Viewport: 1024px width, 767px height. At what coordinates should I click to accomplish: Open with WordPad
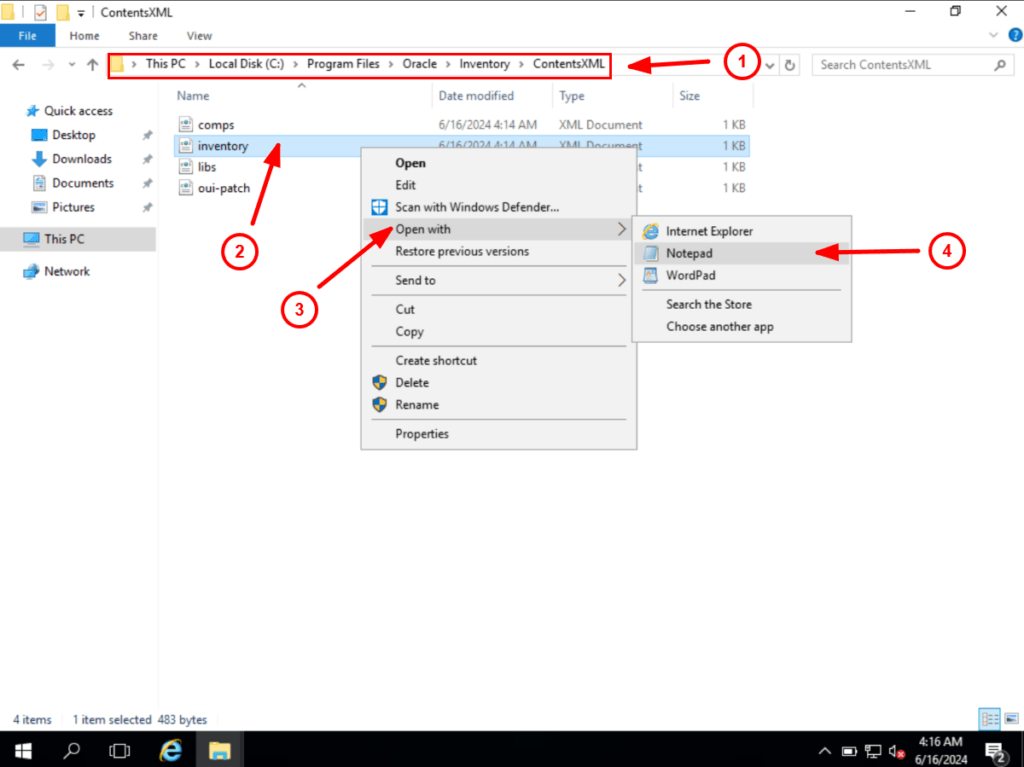741,276
